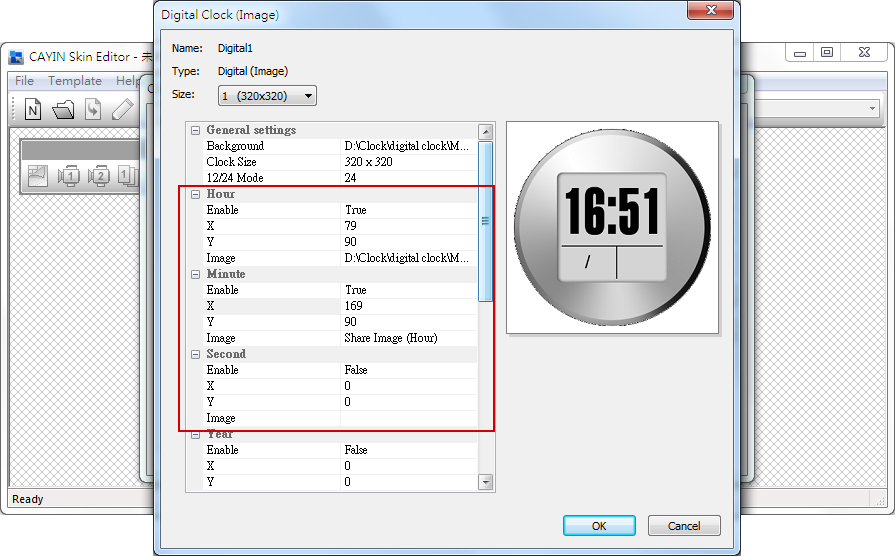The height and width of the screenshot is (556, 895).
Task: Select the Background path value
Action: (409, 146)
